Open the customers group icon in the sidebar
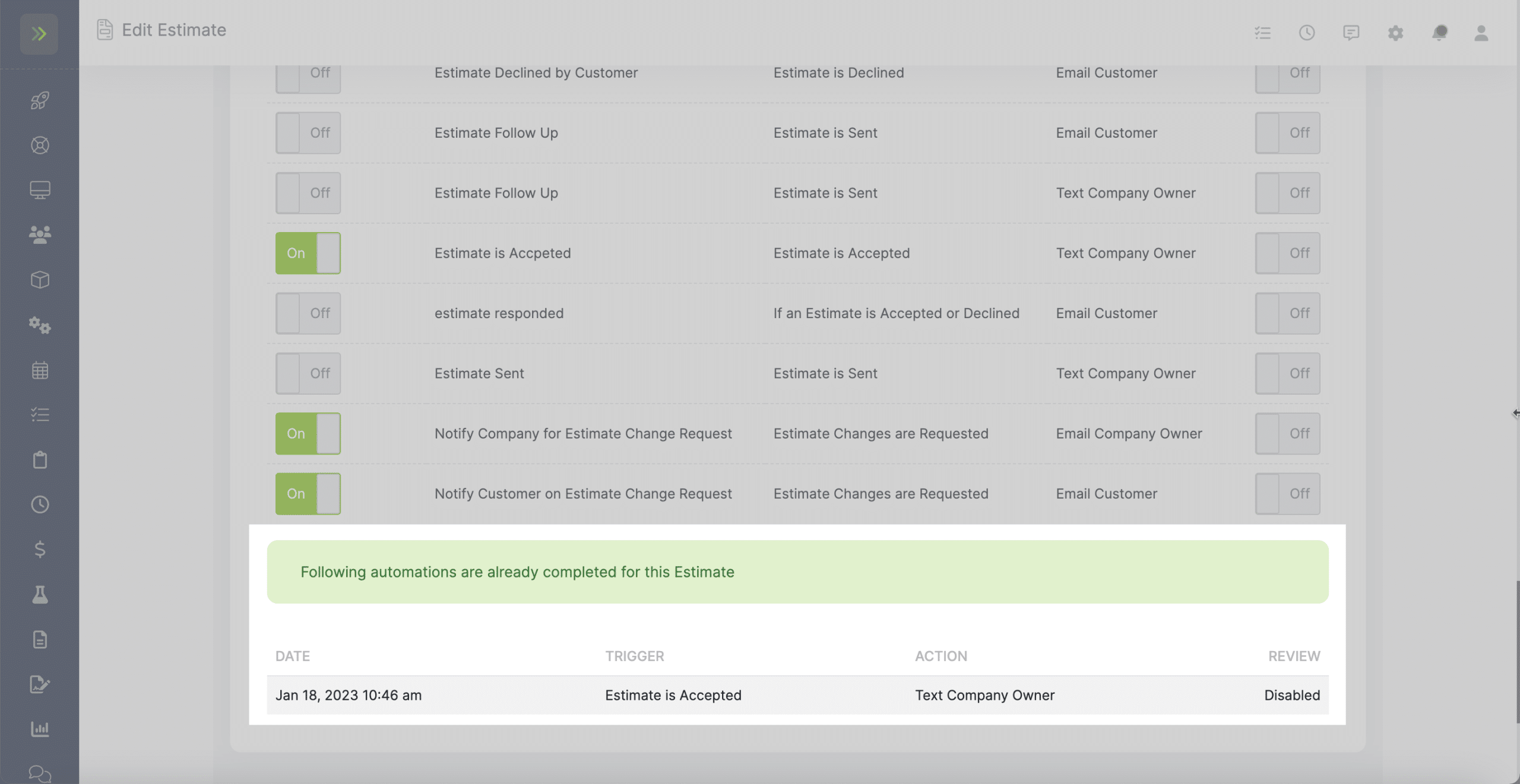 (x=40, y=235)
